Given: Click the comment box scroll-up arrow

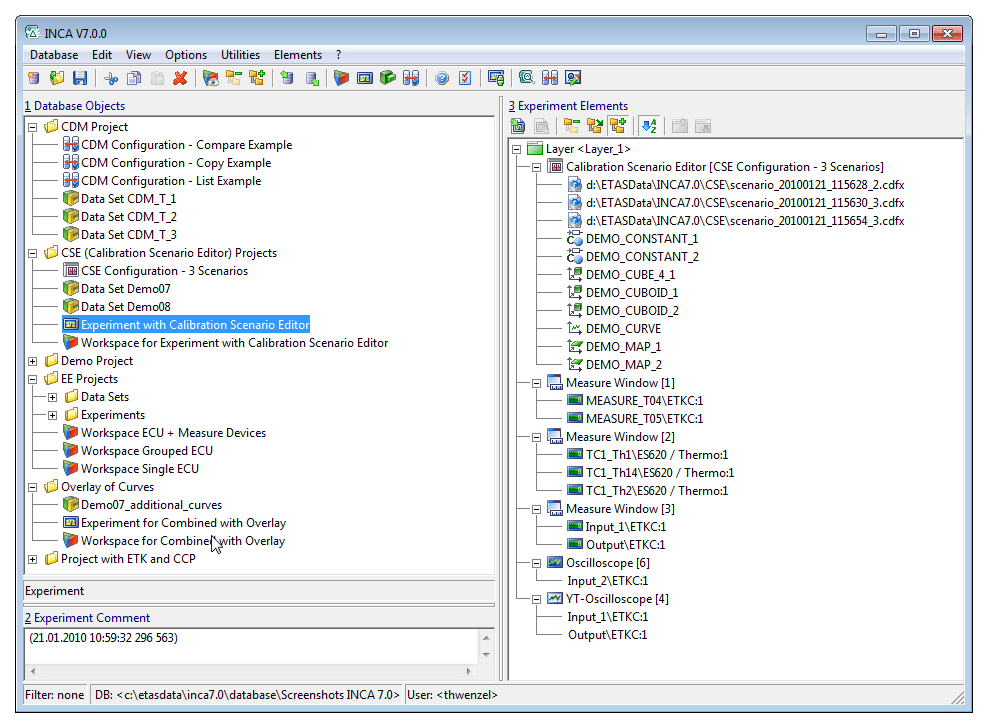Looking at the screenshot, I should [x=486, y=638].
